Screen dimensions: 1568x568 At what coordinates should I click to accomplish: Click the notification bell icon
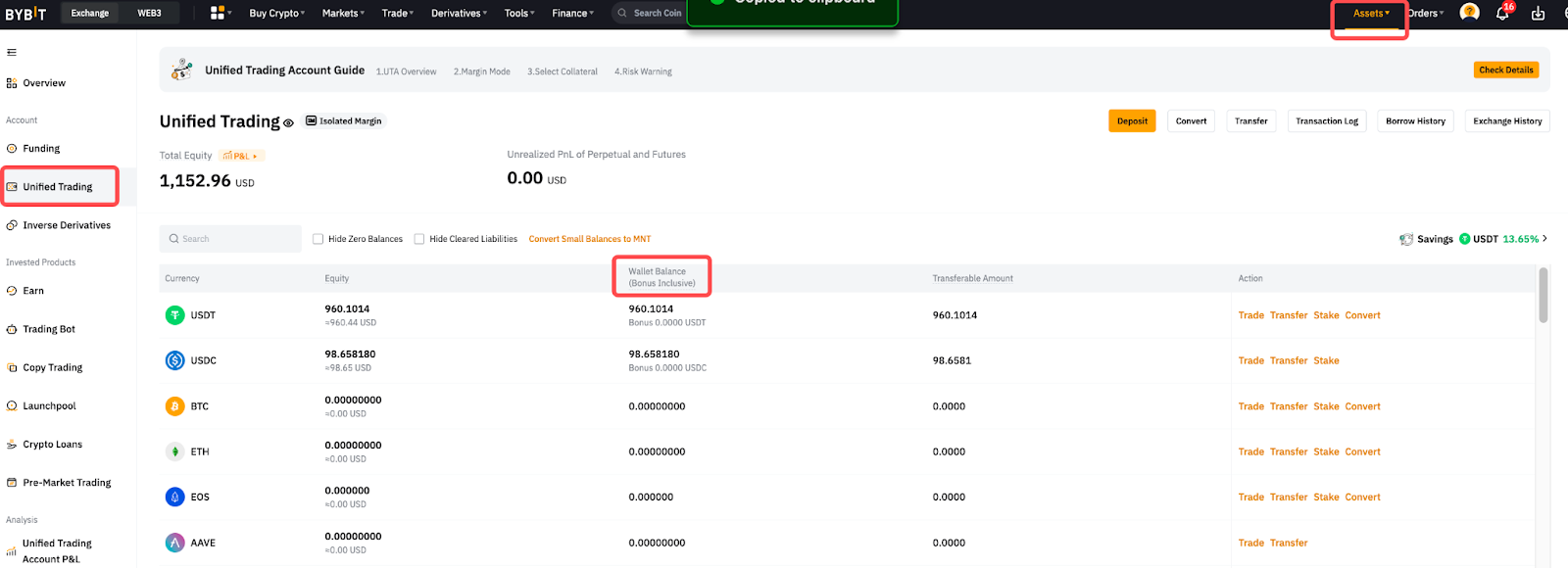click(x=1501, y=14)
